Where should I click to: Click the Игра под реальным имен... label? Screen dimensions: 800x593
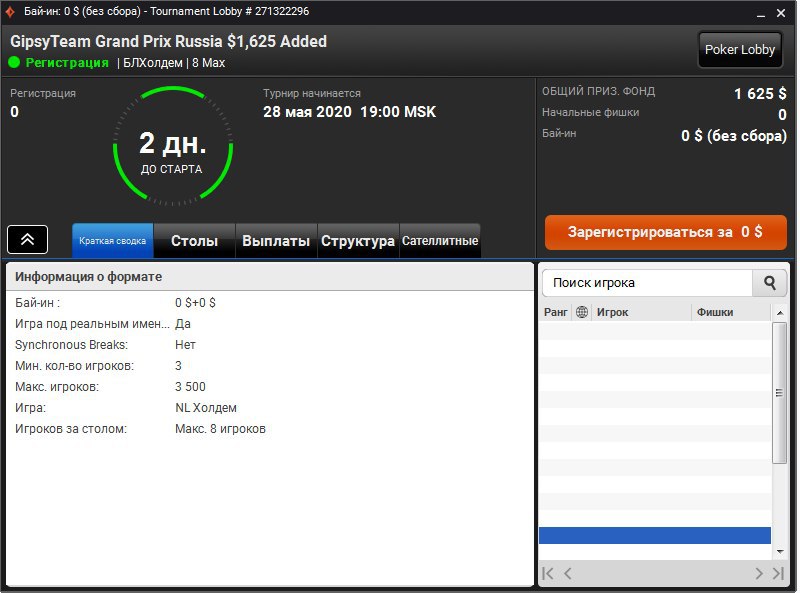click(92, 324)
